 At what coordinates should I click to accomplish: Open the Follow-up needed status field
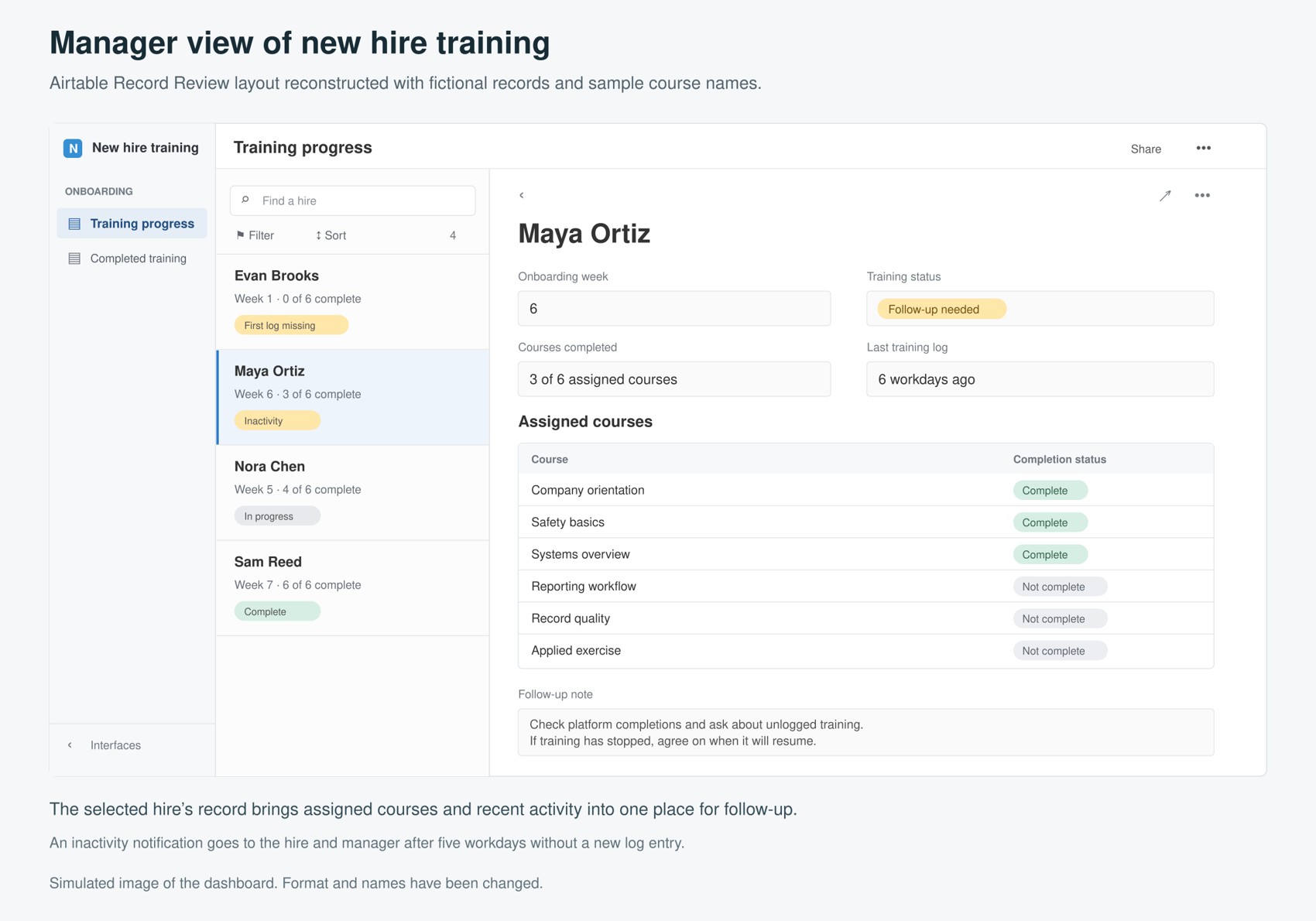(x=1040, y=309)
